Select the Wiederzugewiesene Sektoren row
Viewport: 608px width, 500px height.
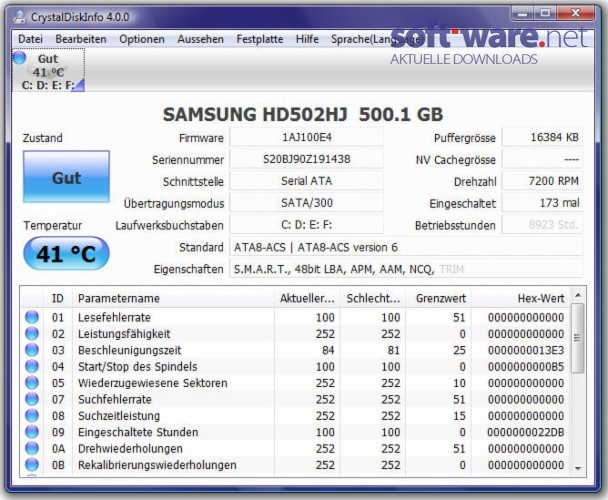(x=295, y=383)
